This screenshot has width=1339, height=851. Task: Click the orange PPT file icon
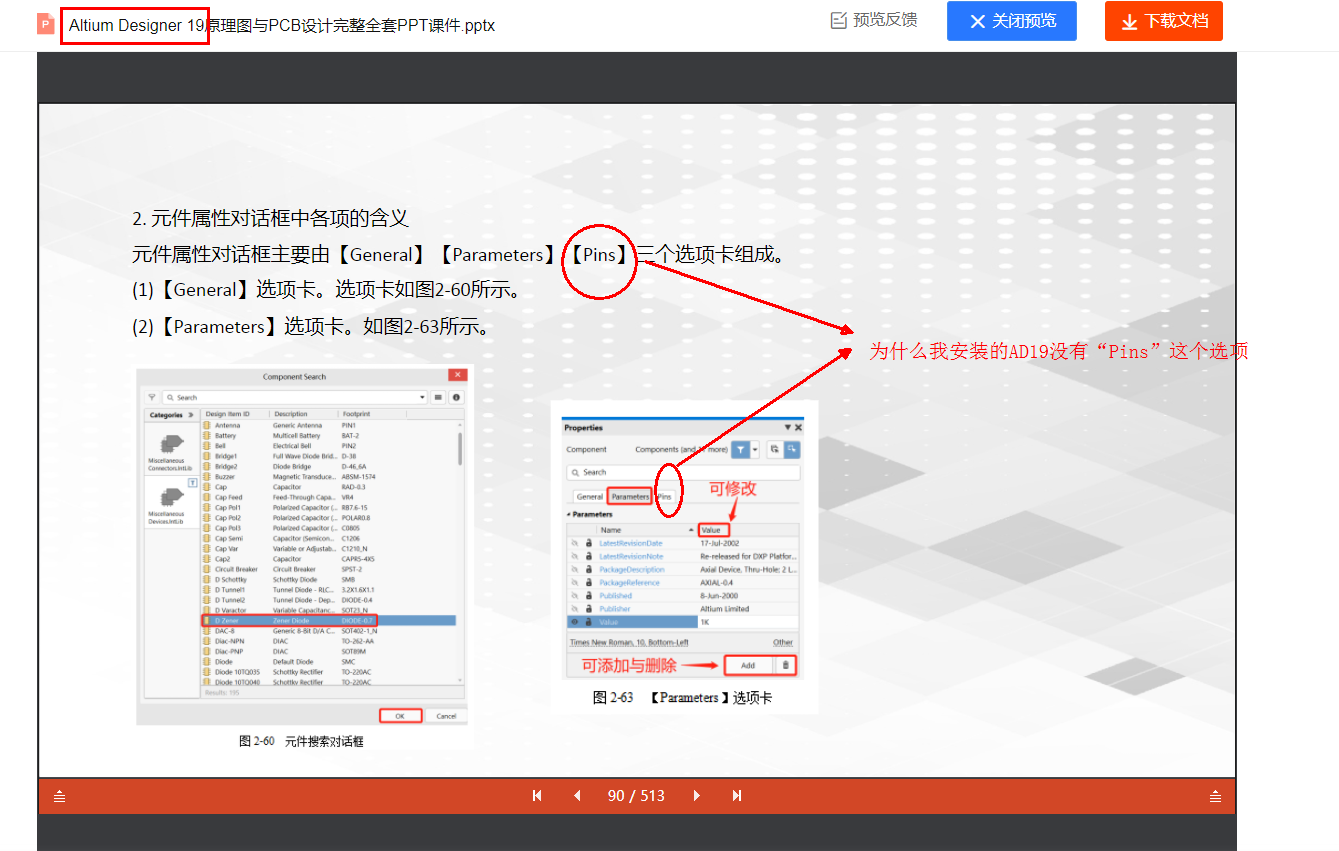click(x=46, y=24)
